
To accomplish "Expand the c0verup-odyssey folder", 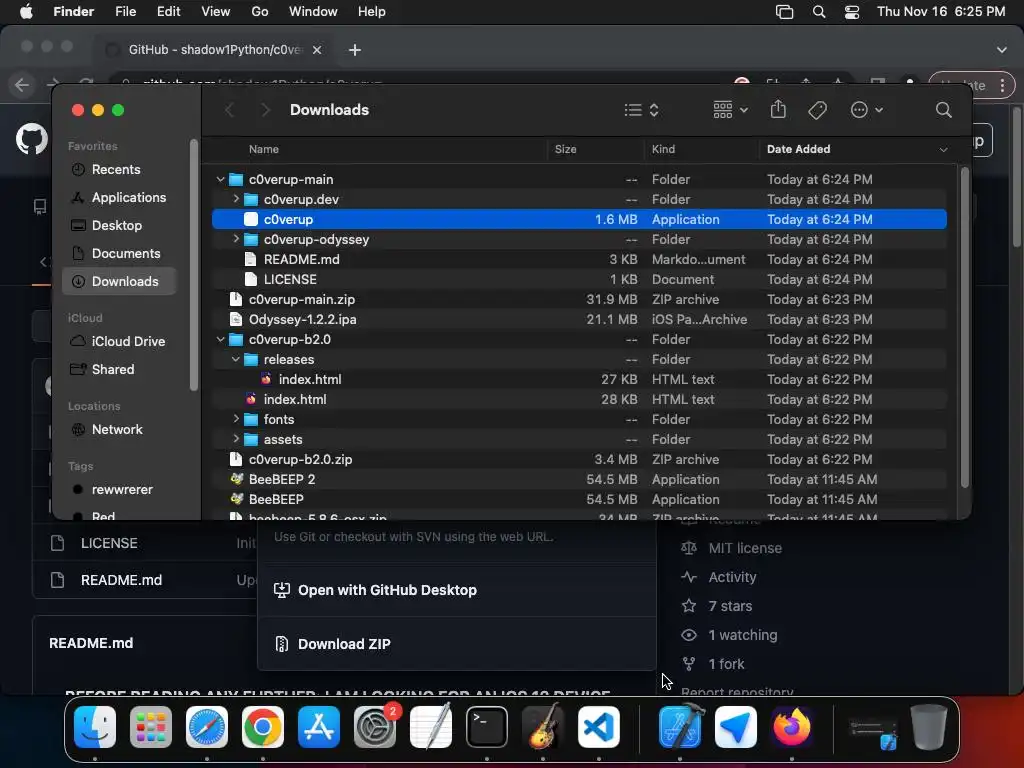I will point(236,239).
